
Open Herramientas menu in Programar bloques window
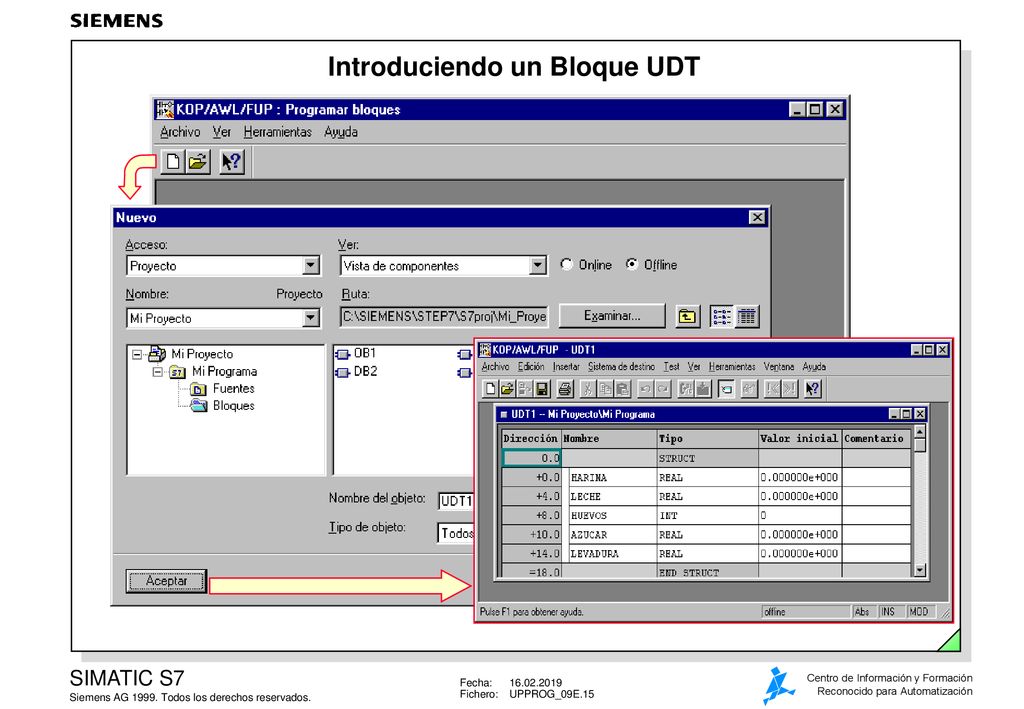coord(278,132)
